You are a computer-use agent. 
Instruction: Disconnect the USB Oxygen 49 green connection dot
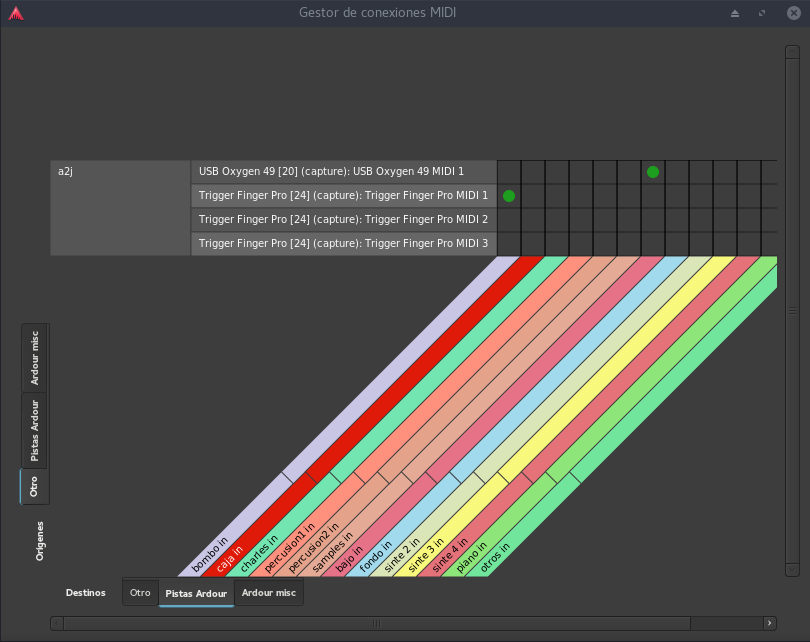click(x=653, y=172)
